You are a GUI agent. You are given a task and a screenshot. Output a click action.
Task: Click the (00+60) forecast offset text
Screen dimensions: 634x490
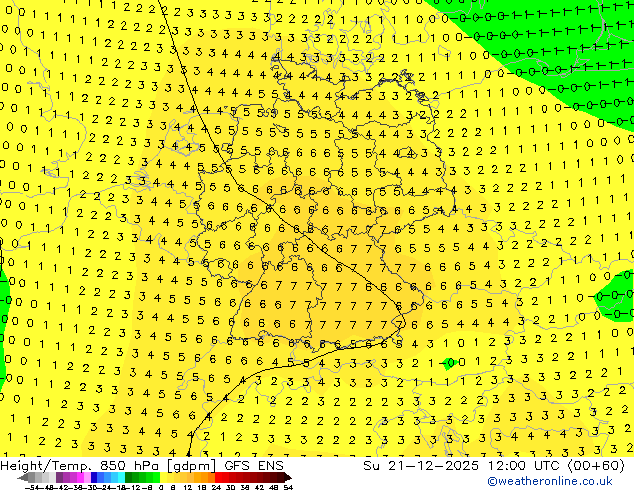[597, 466]
